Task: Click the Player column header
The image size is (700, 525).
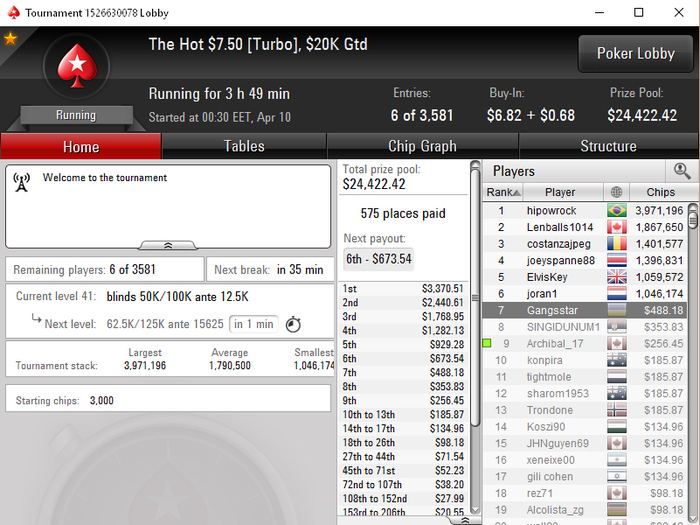Action: click(560, 192)
